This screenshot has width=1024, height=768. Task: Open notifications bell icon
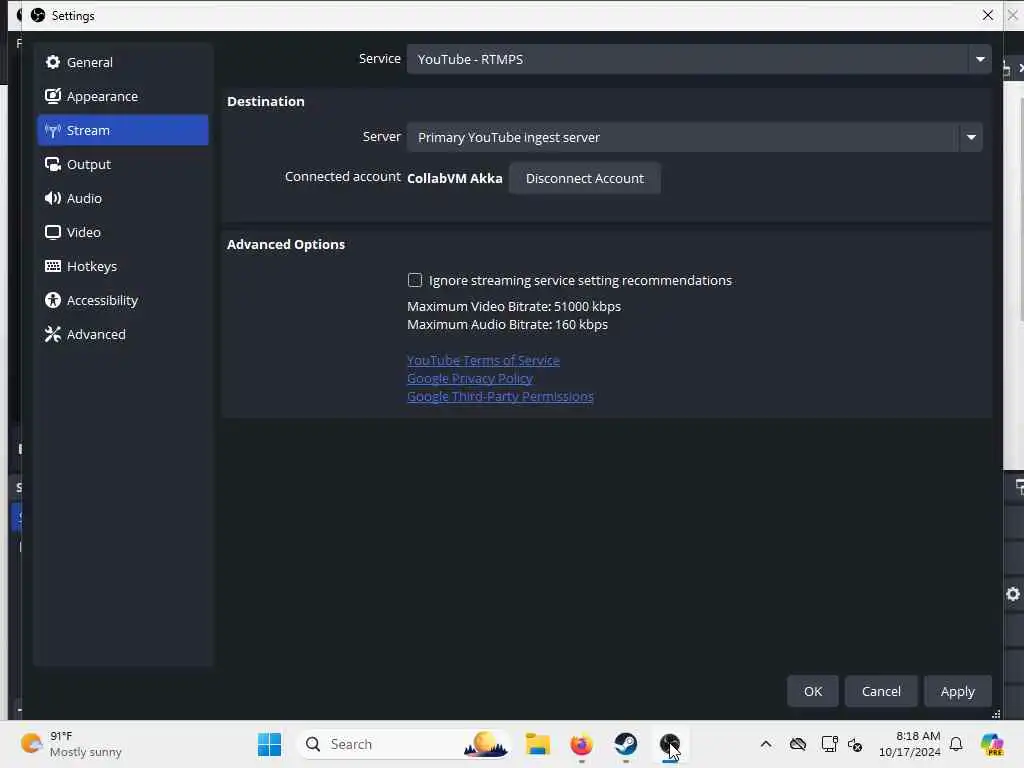click(x=956, y=744)
